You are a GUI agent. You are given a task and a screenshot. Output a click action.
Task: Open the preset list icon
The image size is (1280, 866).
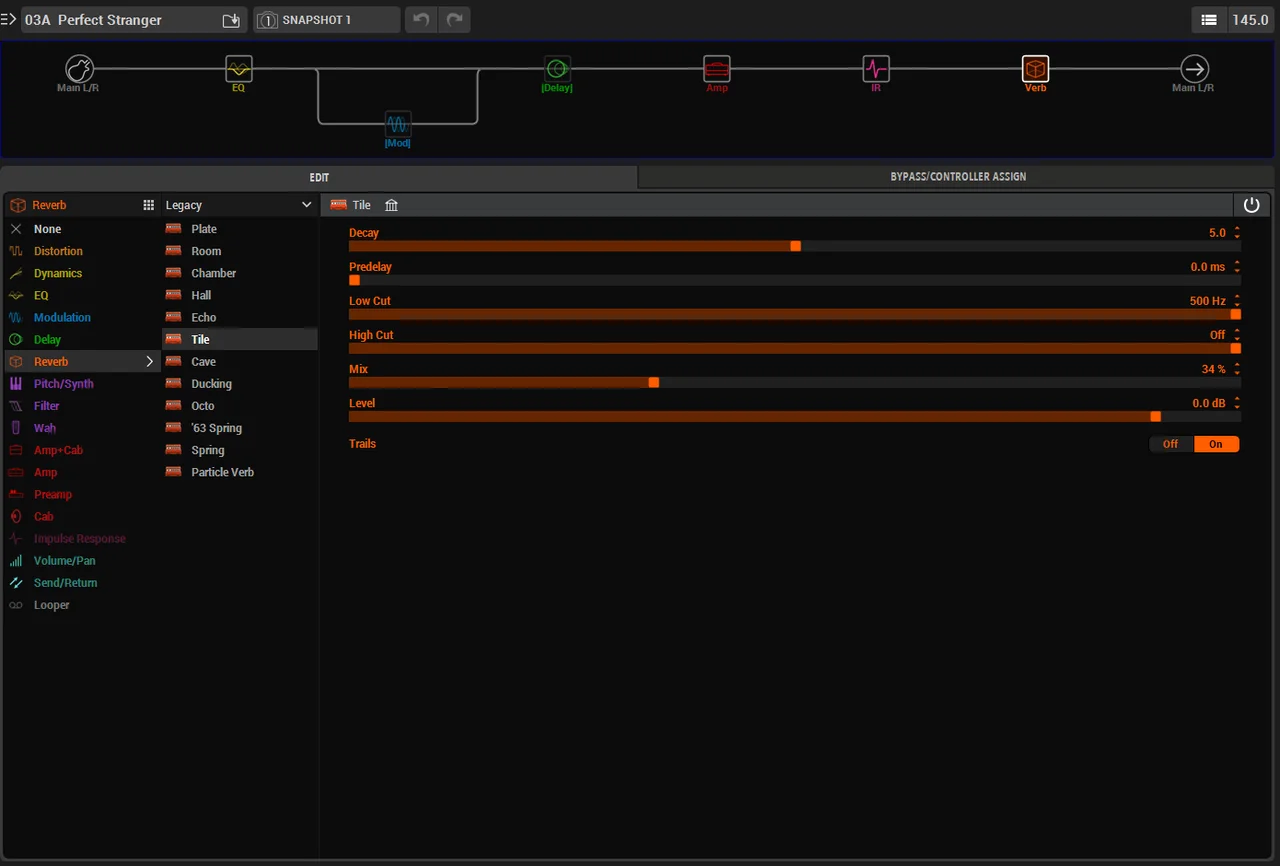[x=1209, y=20]
